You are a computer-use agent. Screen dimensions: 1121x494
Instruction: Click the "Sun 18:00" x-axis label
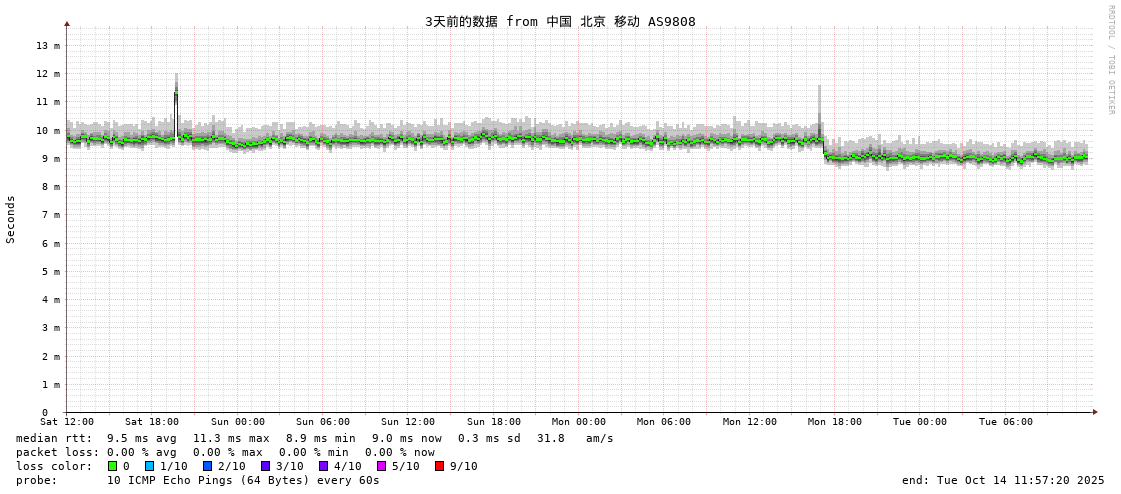493,422
